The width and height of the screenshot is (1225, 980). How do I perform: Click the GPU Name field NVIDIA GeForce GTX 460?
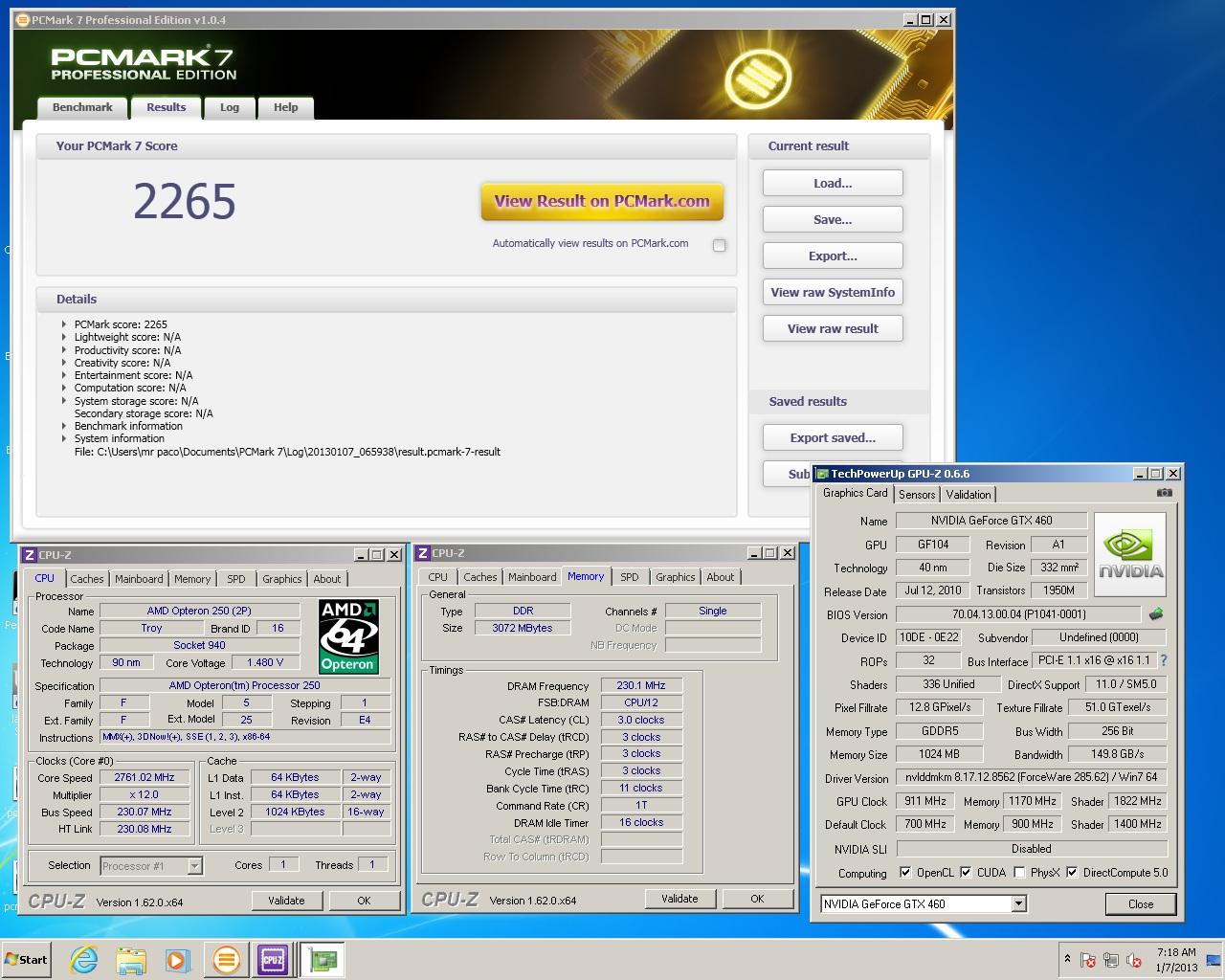pyautogui.click(x=991, y=521)
